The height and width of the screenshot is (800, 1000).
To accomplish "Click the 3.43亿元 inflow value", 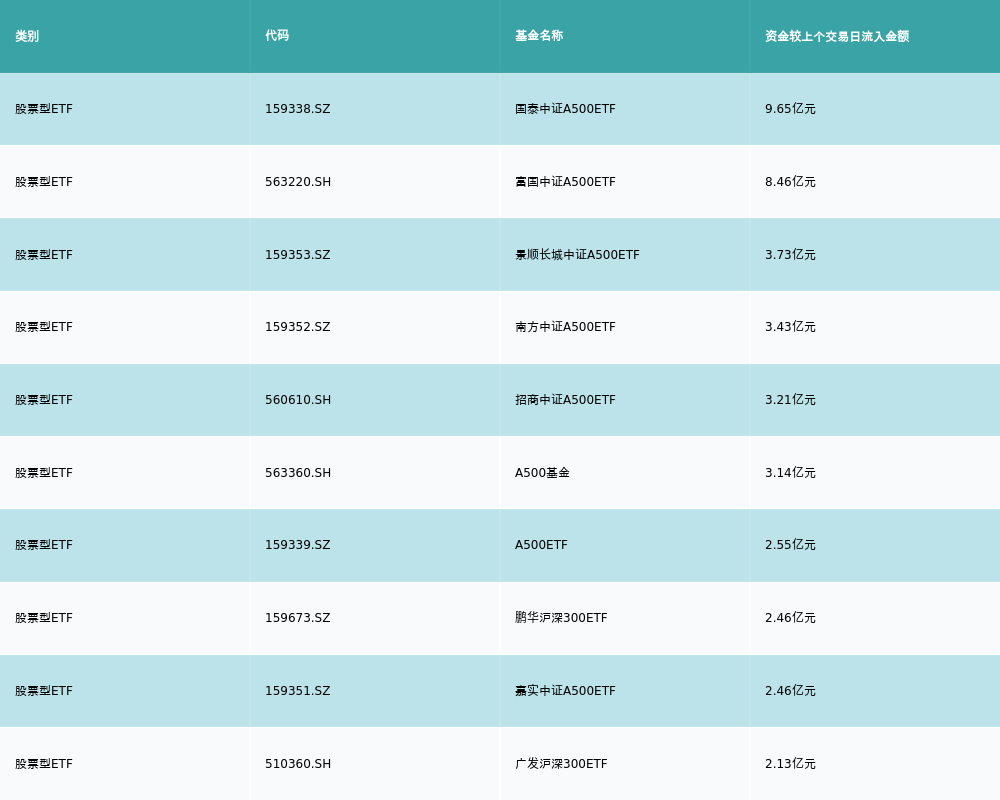I will coord(790,327).
